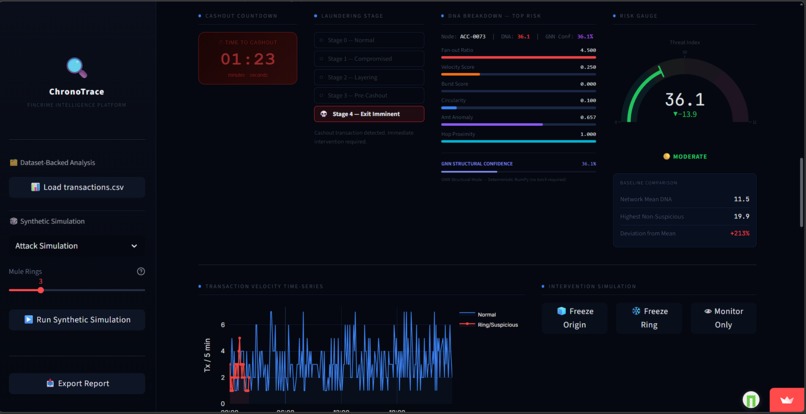Select Stage 2 — Layering row
This screenshot has height=414, width=806.
point(369,77)
